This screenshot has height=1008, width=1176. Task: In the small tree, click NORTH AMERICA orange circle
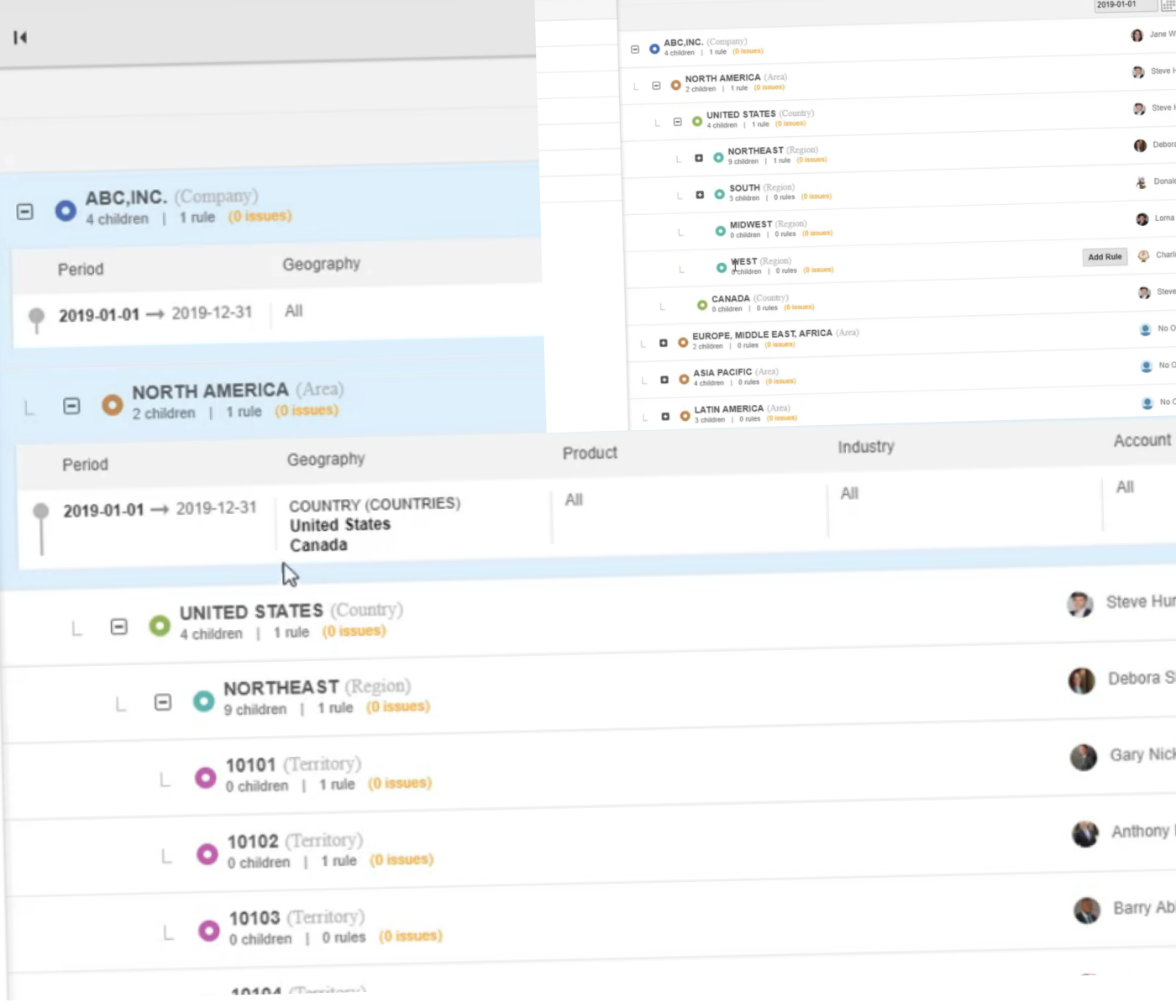675,85
